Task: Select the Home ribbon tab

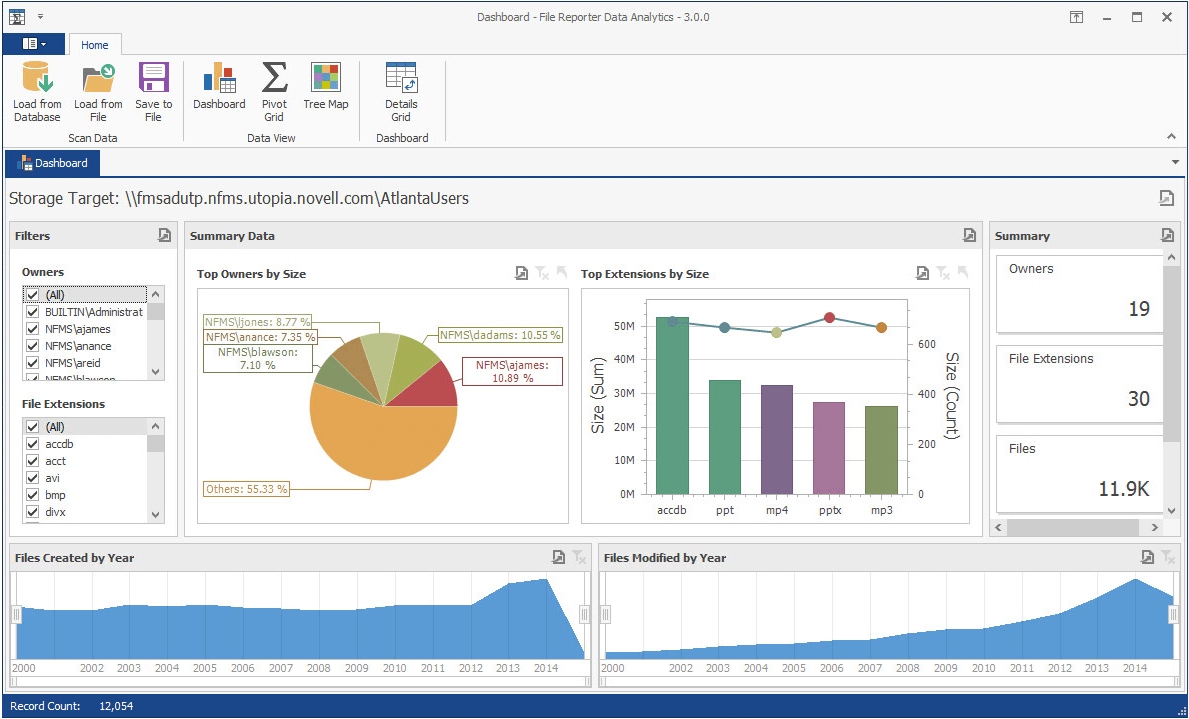Action: 95,45
